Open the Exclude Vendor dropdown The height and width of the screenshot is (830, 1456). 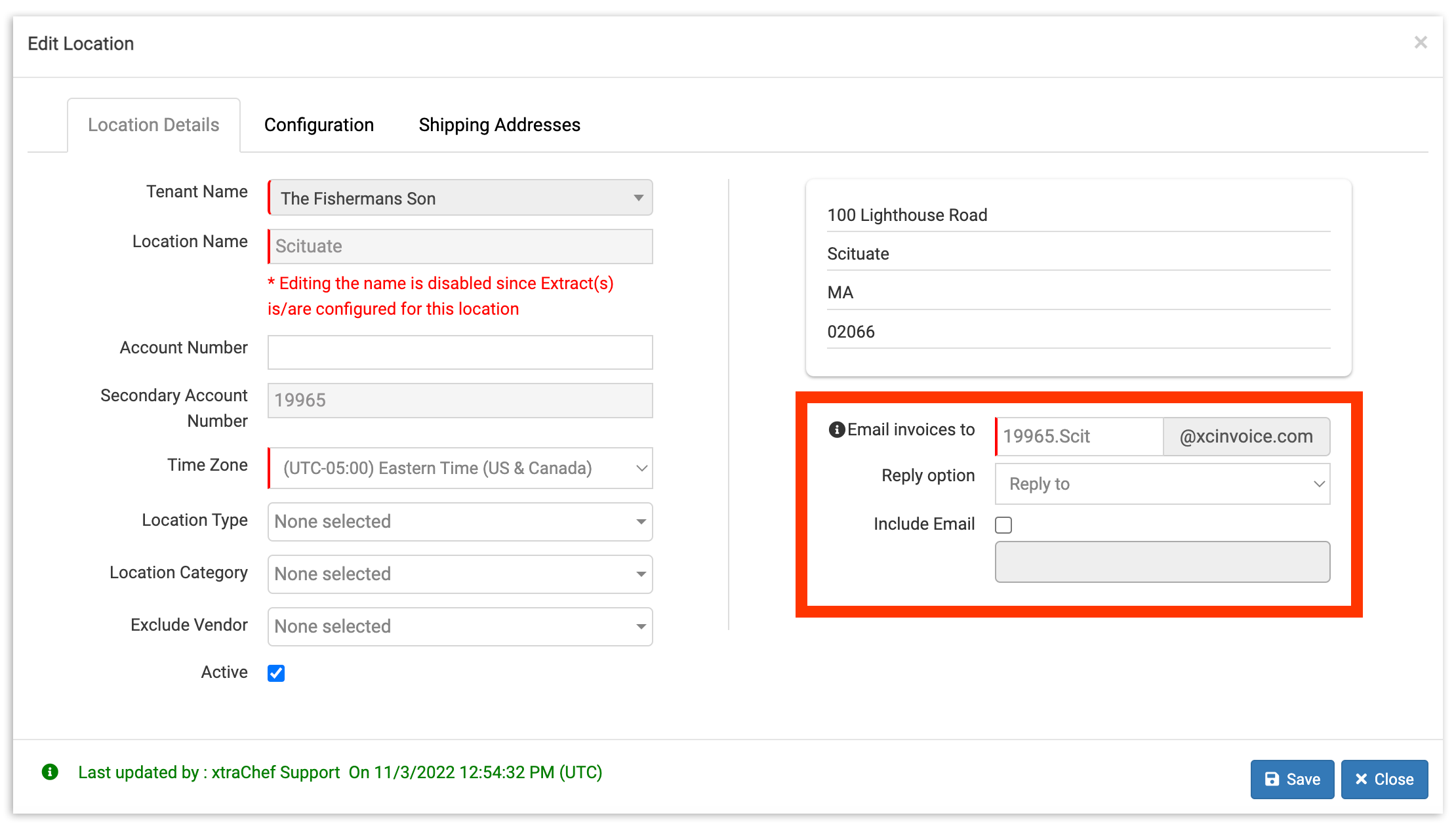pyautogui.click(x=460, y=627)
